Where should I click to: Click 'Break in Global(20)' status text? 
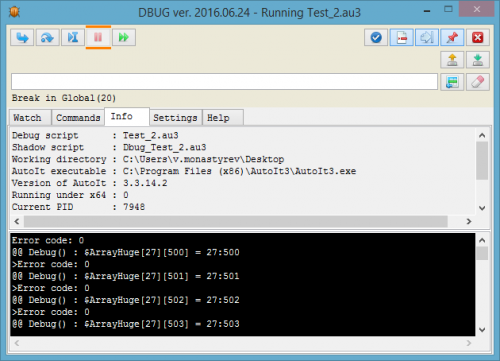pyautogui.click(x=64, y=98)
